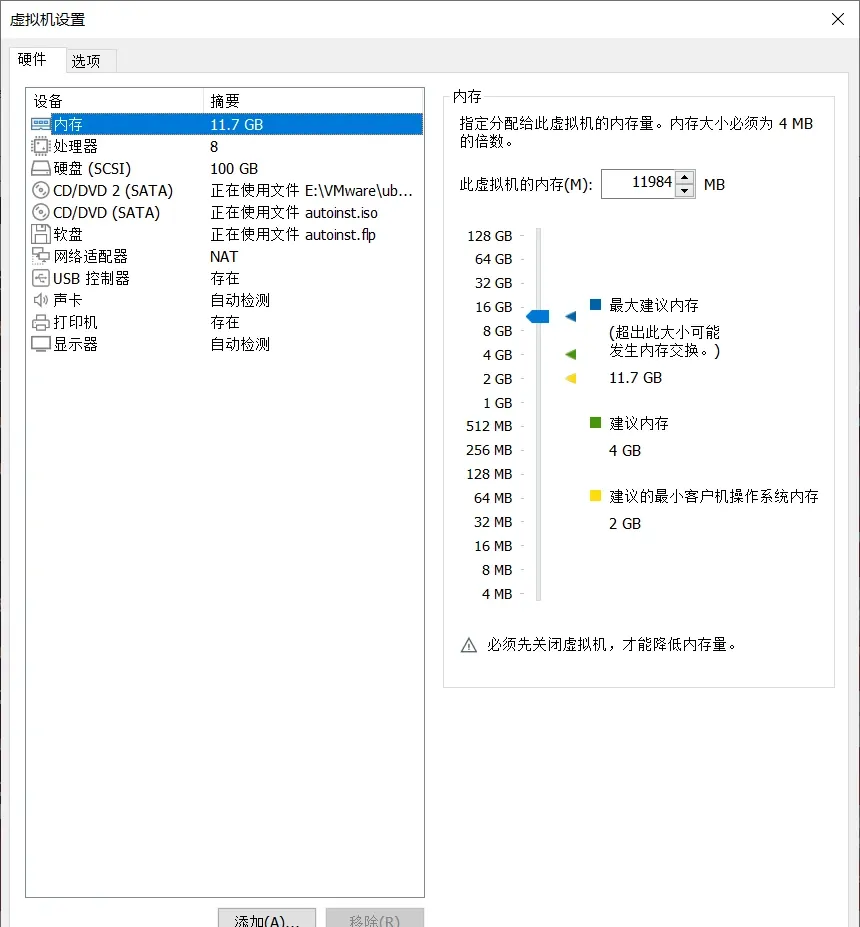Click the 摘要 column header
The height and width of the screenshot is (927, 860).
314,101
